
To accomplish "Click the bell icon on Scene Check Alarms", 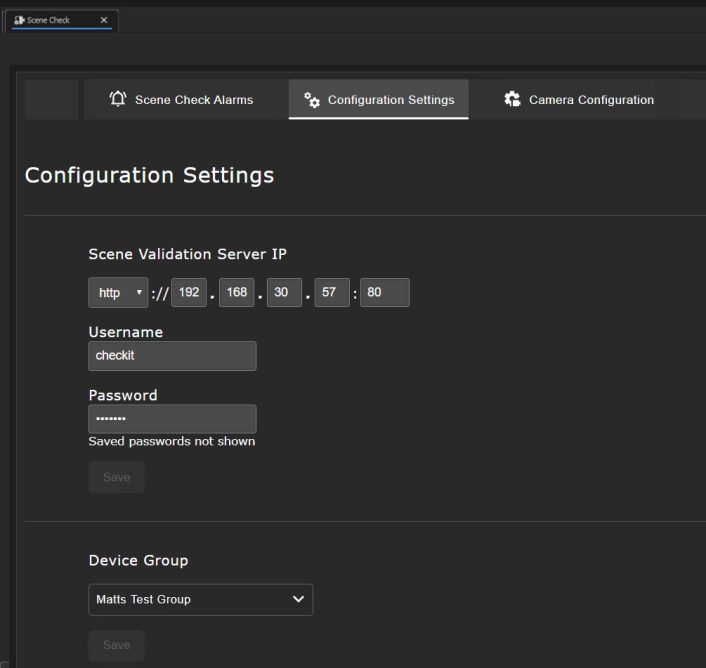I will coord(118,99).
